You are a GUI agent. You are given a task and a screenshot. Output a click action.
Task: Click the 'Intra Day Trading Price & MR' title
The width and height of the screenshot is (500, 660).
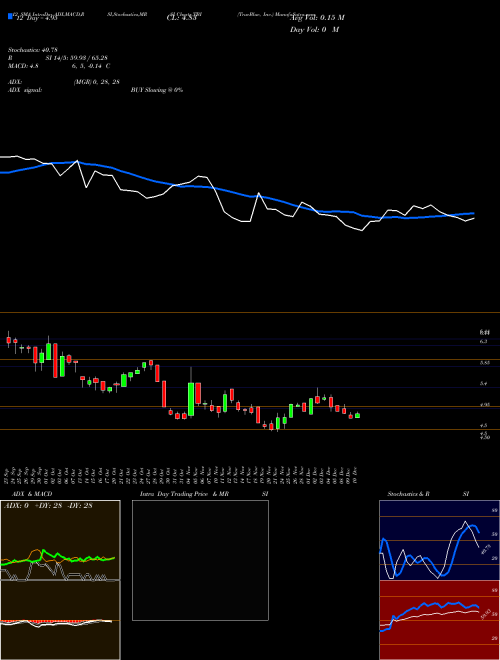click(184, 494)
